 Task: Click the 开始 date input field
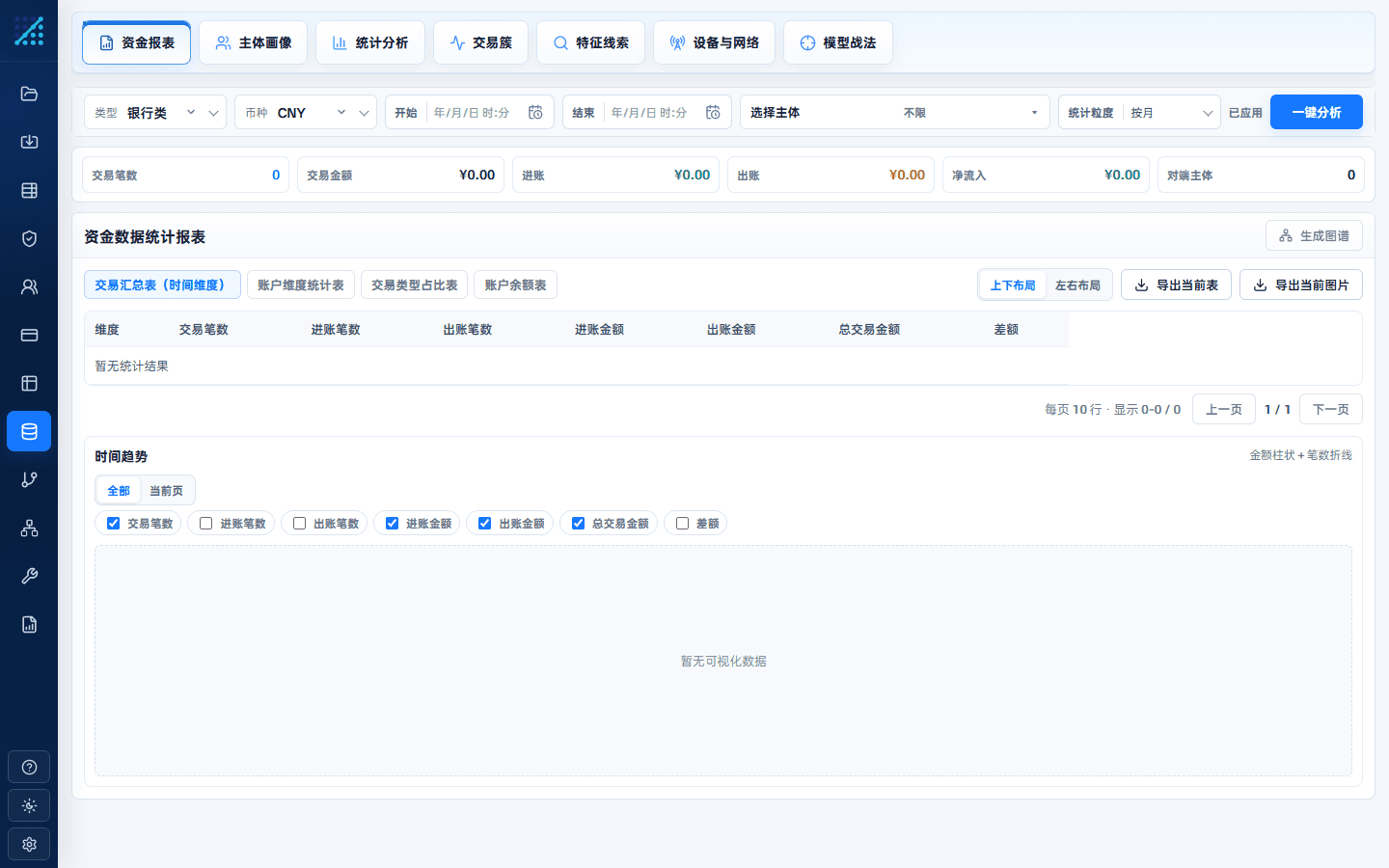(470, 113)
